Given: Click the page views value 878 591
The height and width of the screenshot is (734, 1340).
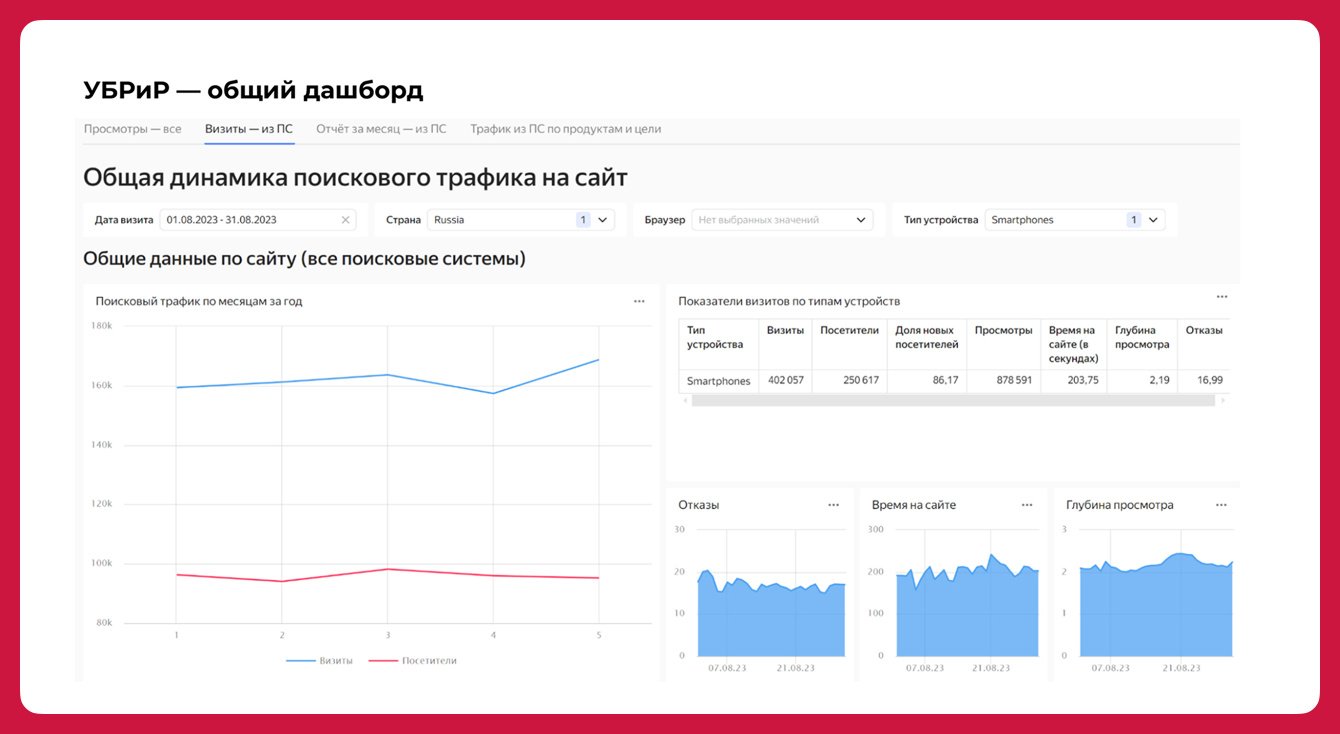Looking at the screenshot, I should coord(1013,381).
